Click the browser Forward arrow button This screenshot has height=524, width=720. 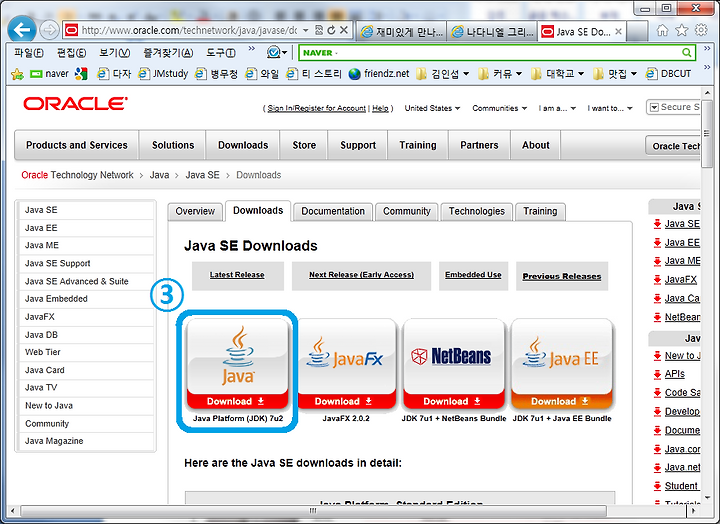(49, 31)
